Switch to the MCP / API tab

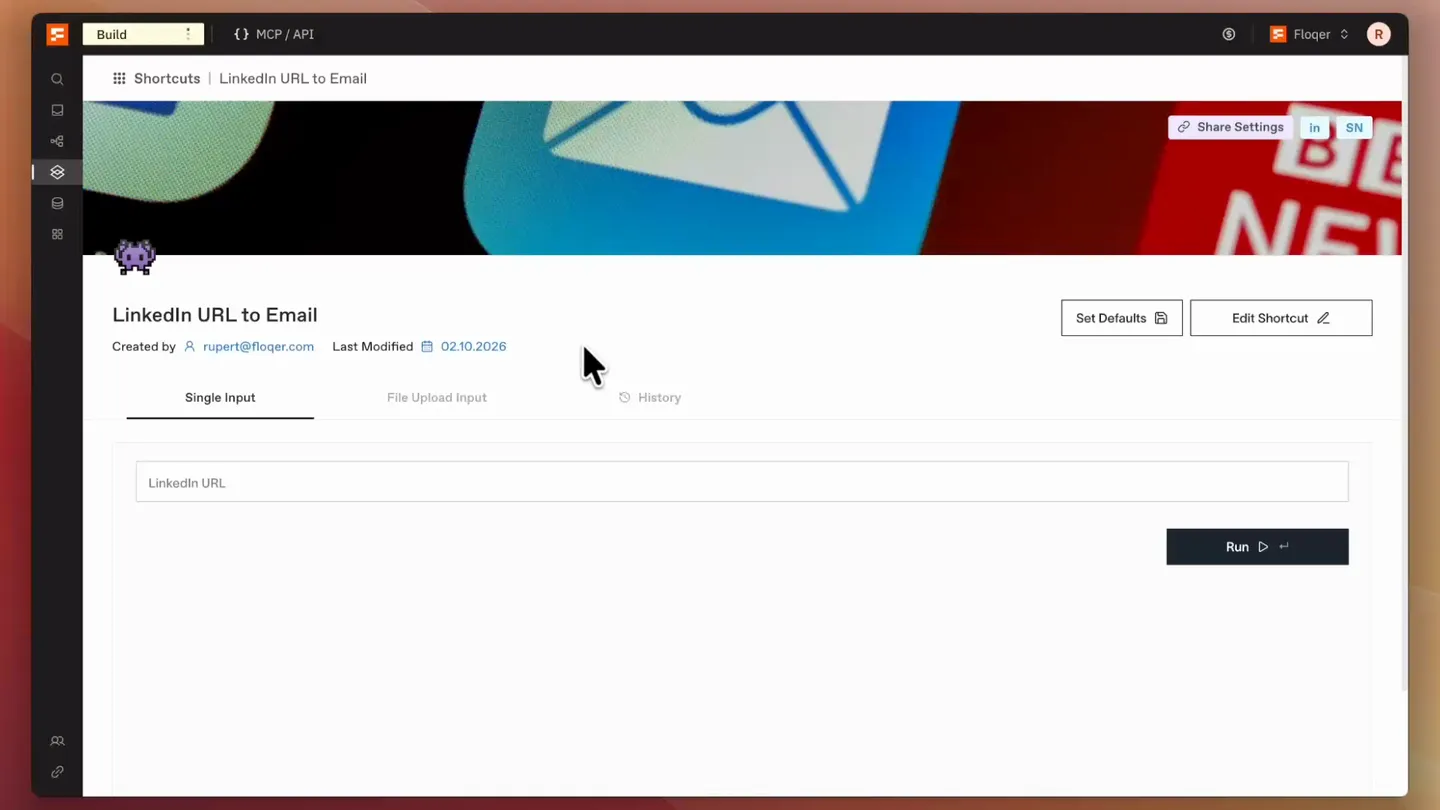274,34
